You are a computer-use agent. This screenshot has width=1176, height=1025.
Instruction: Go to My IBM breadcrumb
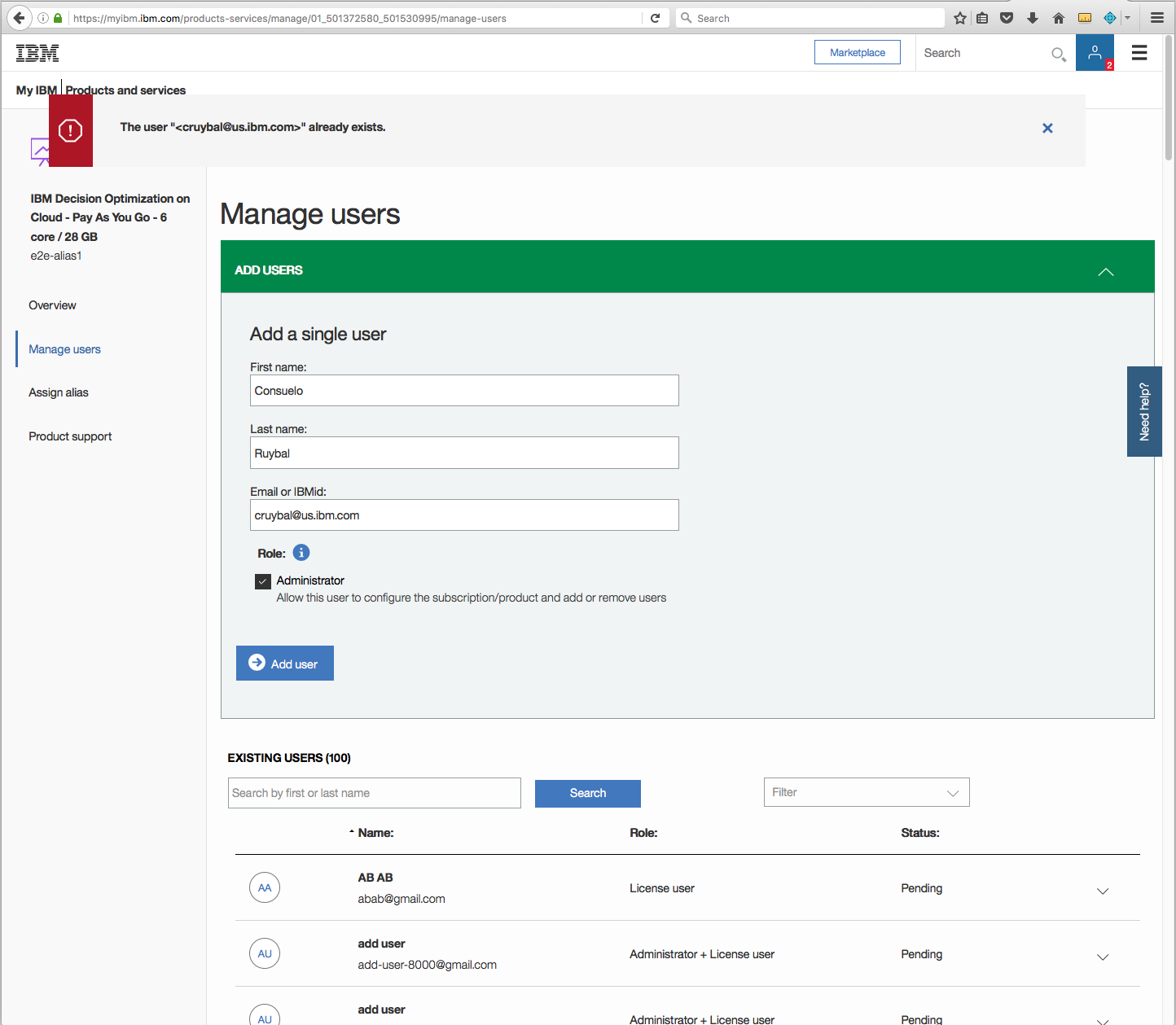(x=37, y=90)
